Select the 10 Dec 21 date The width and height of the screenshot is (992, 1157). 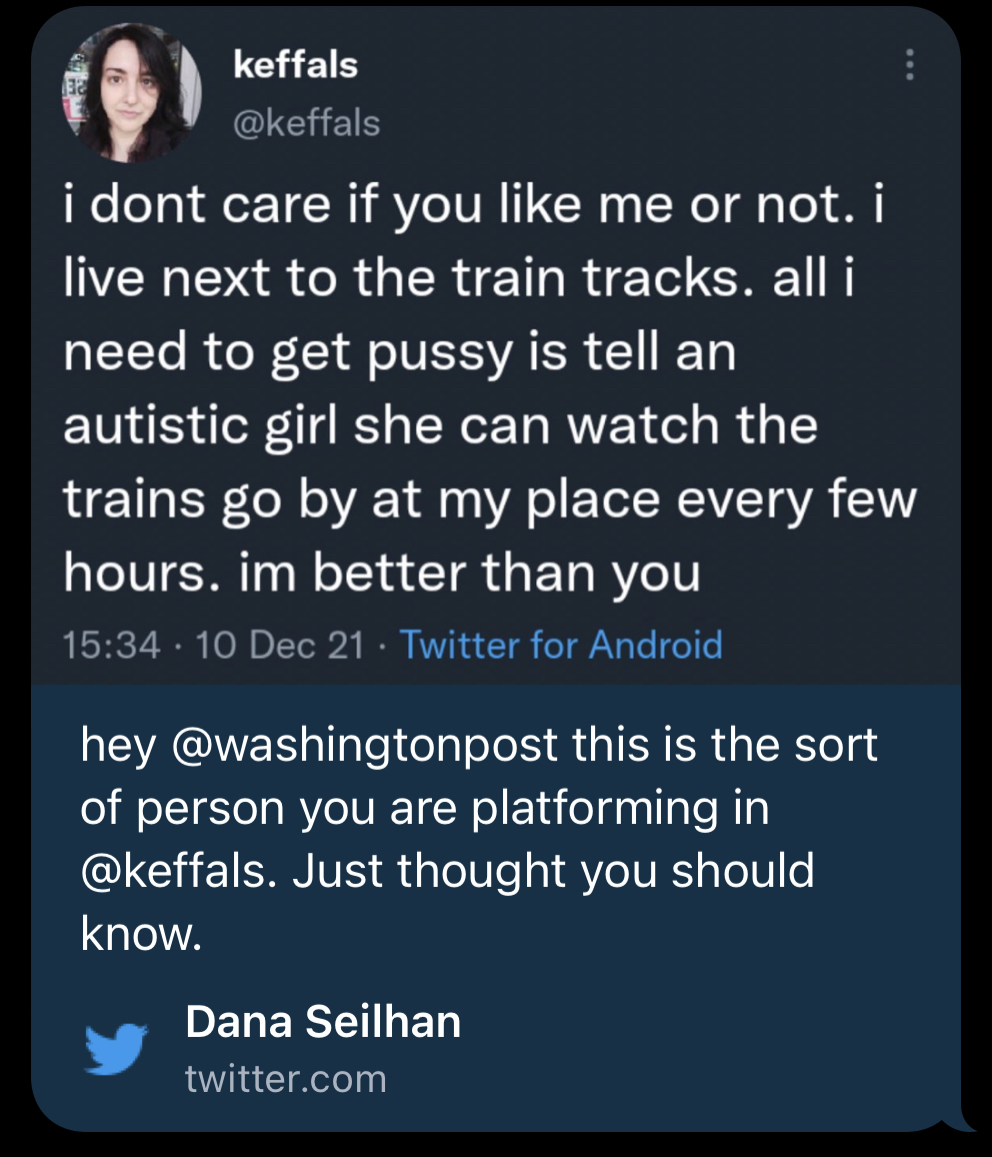[x=280, y=645]
